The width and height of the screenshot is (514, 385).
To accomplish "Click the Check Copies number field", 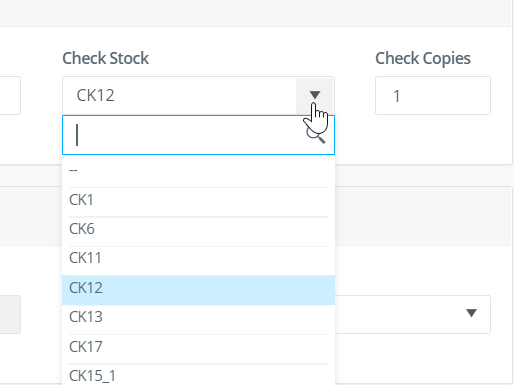I will [433, 96].
